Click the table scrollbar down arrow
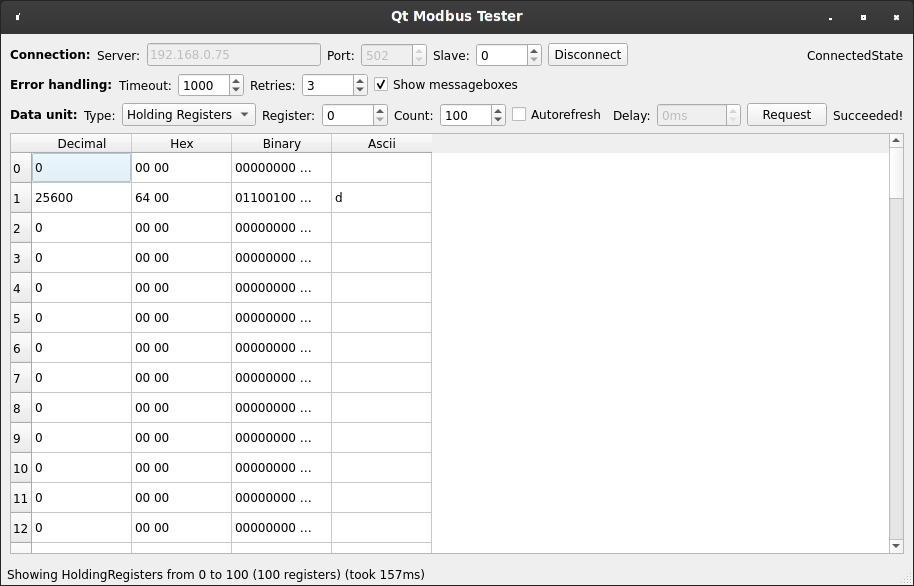 (x=896, y=546)
